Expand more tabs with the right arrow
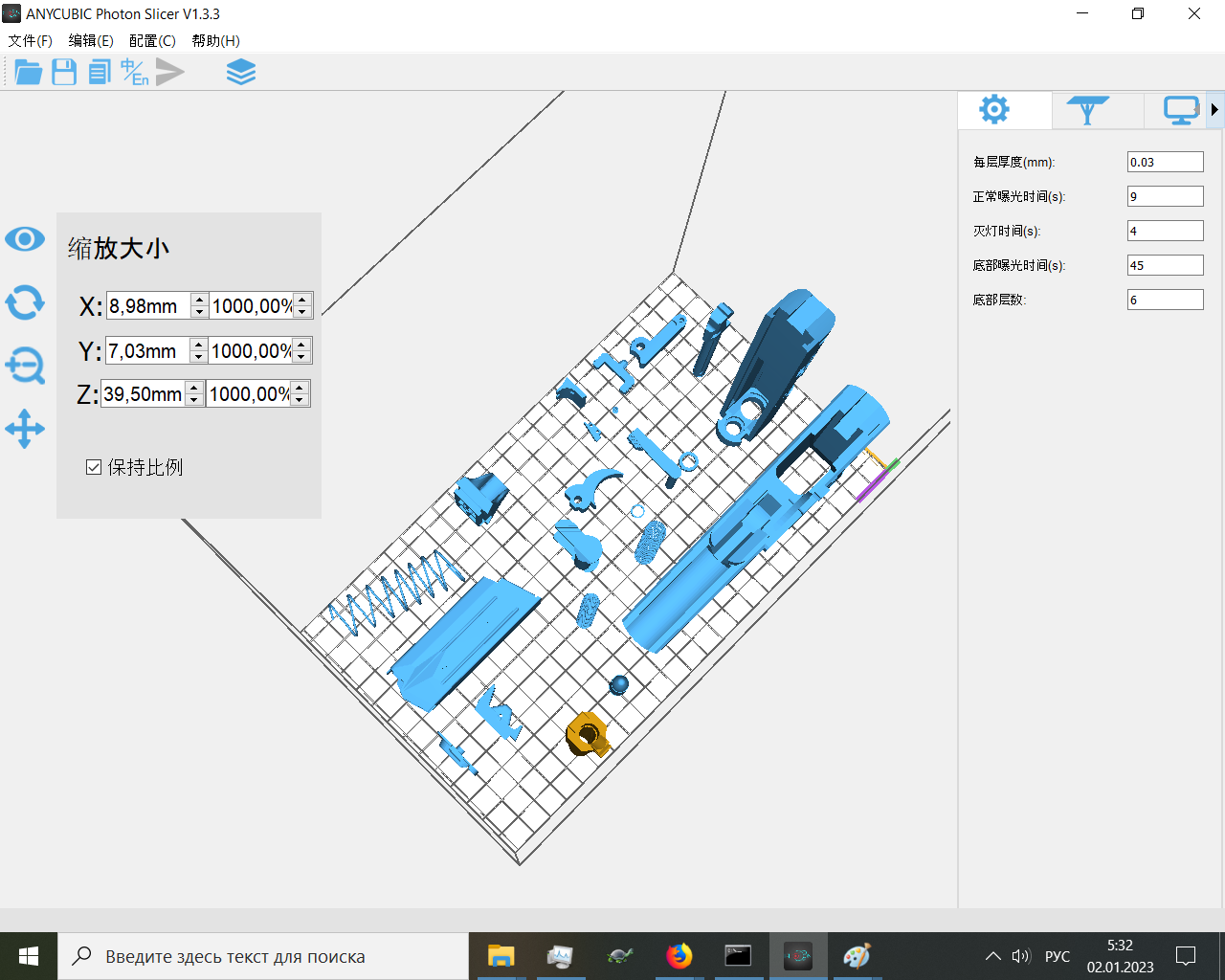This screenshot has width=1225, height=980. click(1215, 110)
